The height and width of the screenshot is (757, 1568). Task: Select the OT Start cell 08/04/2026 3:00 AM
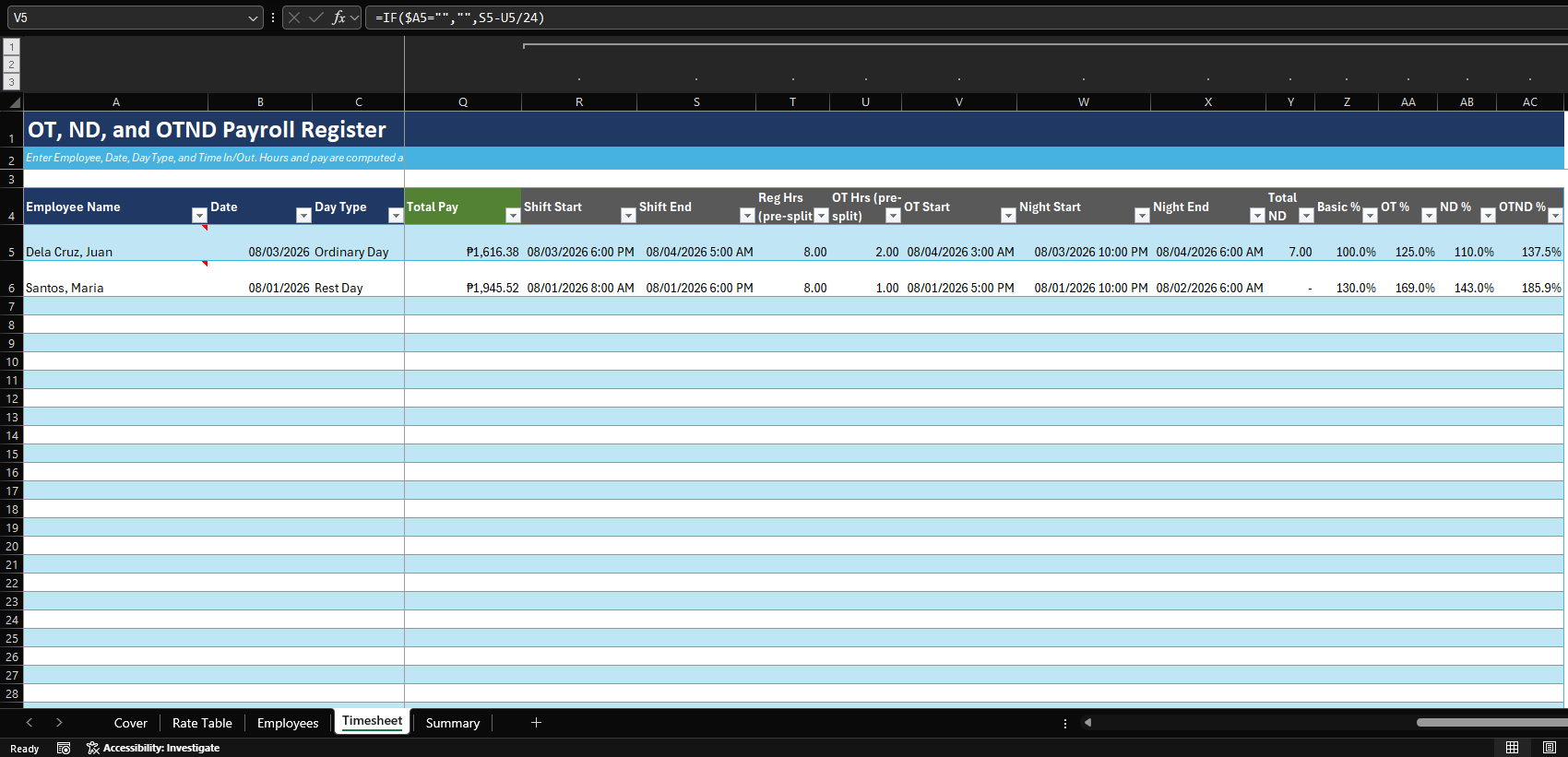(x=959, y=242)
